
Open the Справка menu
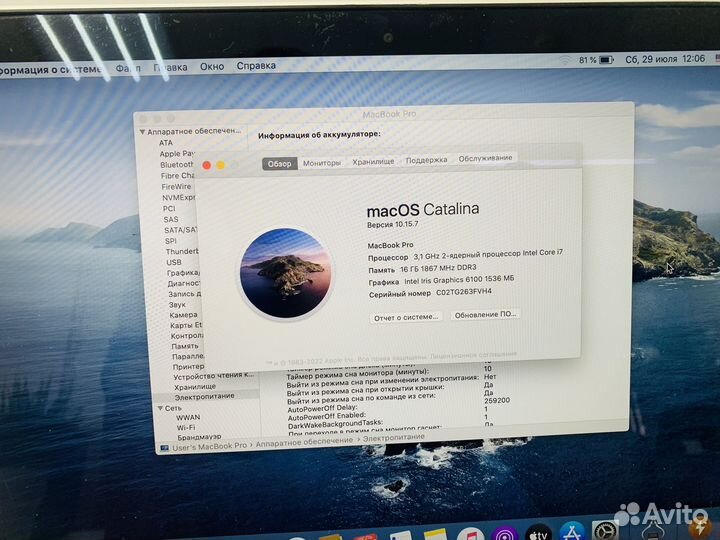pyautogui.click(x=256, y=66)
